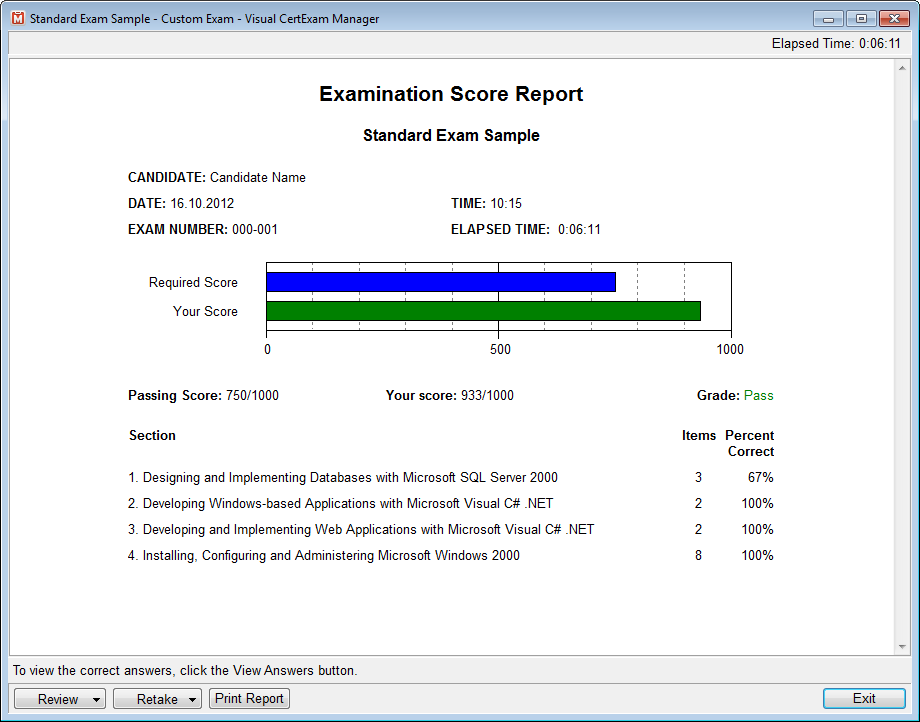Image resolution: width=920 pixels, height=722 pixels.
Task: Select the Windows-based Applications section row
Action: coord(451,503)
